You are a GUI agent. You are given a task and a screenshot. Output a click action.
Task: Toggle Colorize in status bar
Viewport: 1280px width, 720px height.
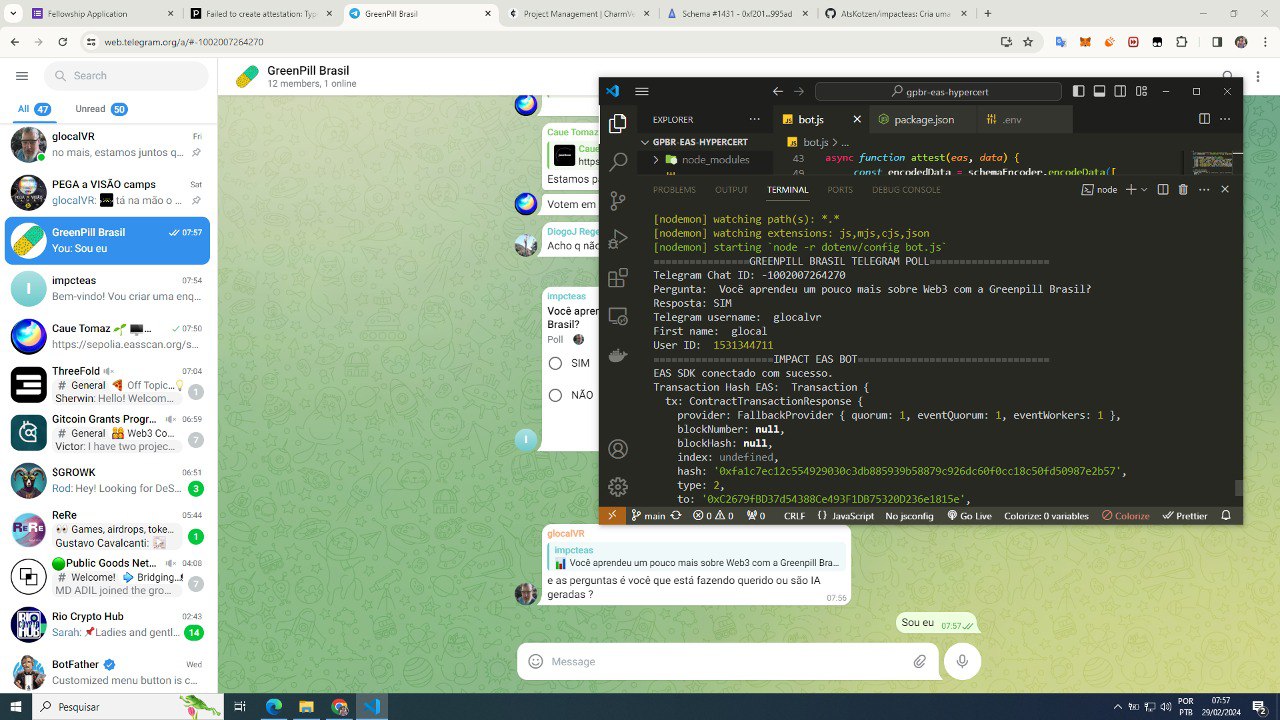pyautogui.click(x=1125, y=516)
